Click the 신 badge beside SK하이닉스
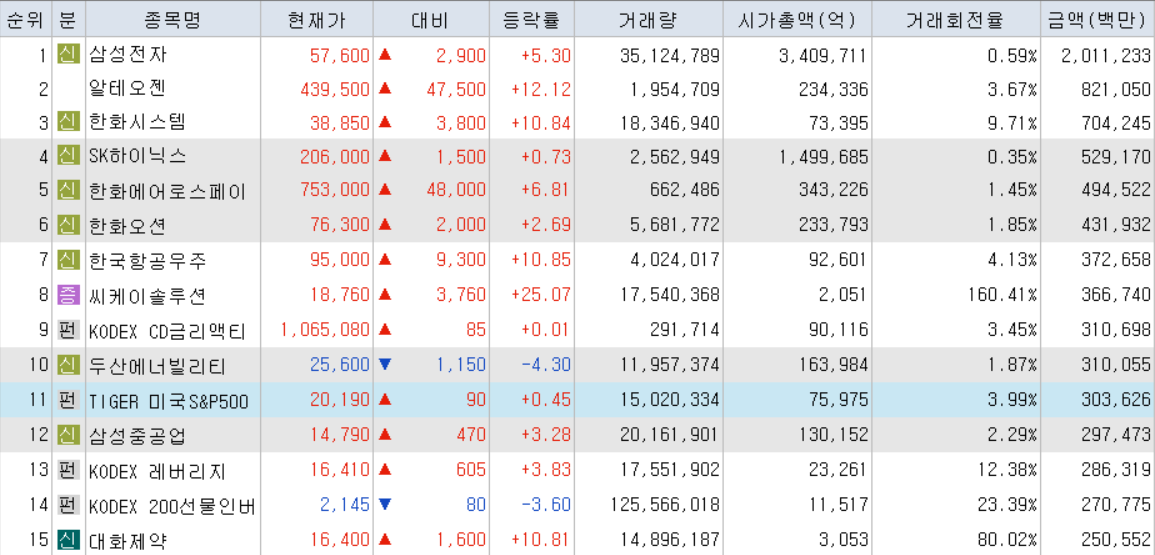 (68, 156)
